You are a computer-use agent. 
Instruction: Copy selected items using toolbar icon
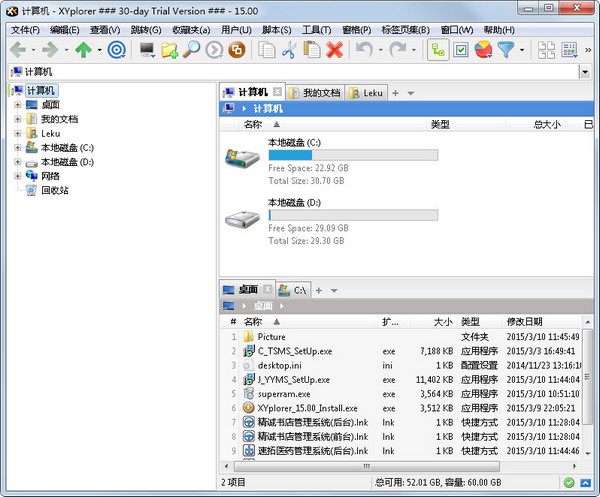tap(267, 50)
